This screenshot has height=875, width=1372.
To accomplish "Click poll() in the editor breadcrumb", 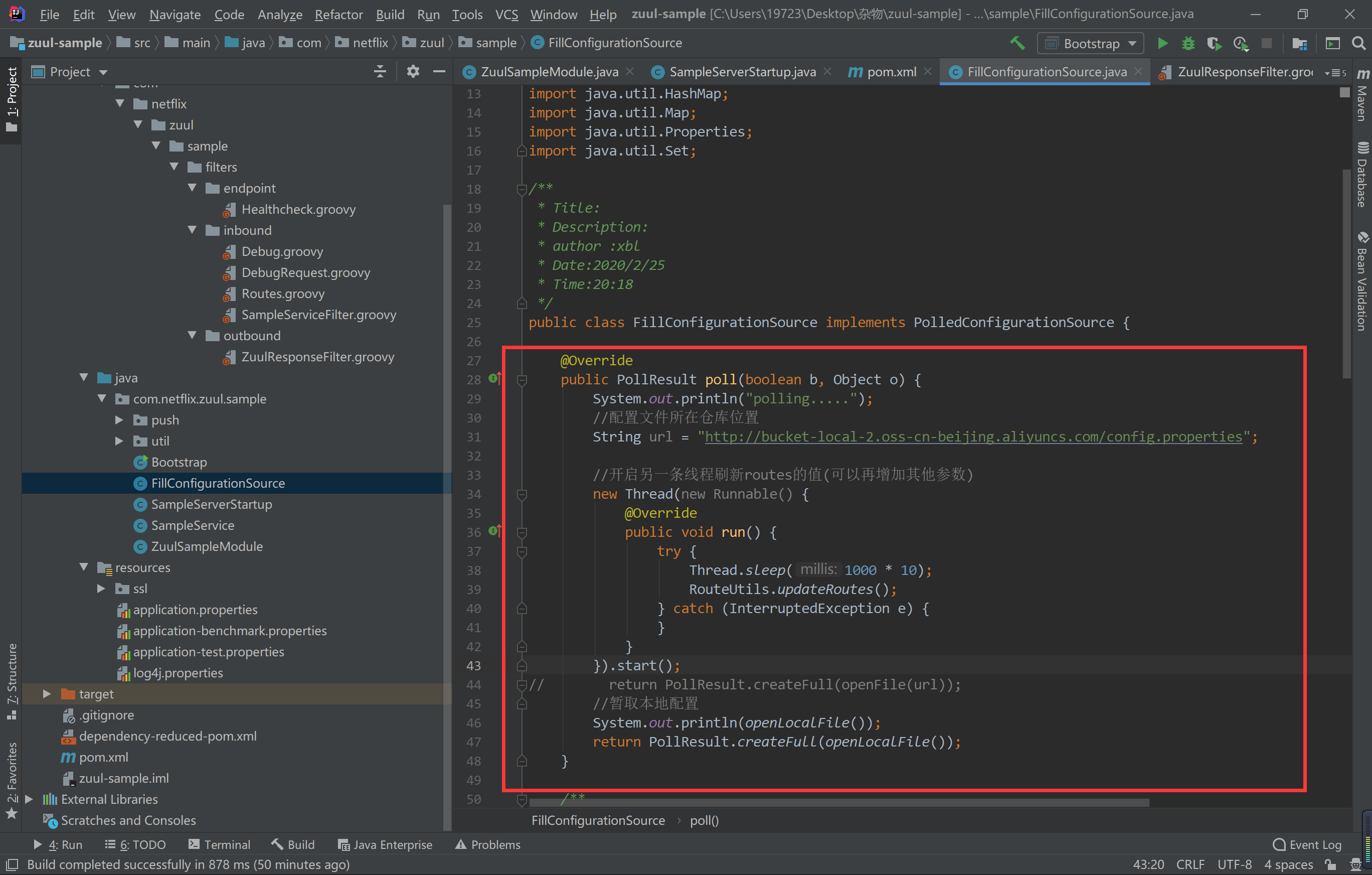I will point(704,820).
